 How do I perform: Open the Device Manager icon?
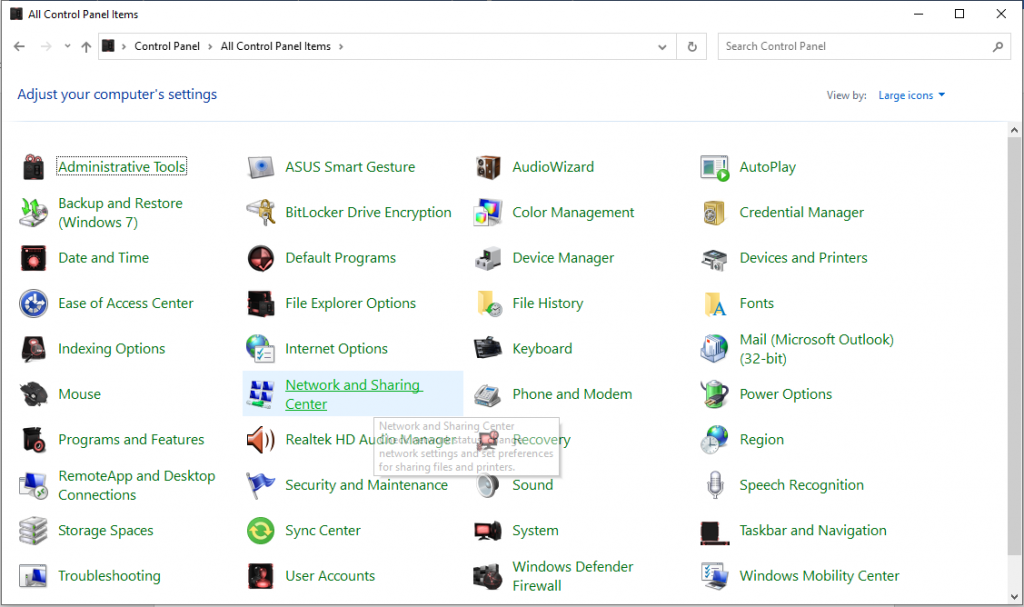point(488,258)
